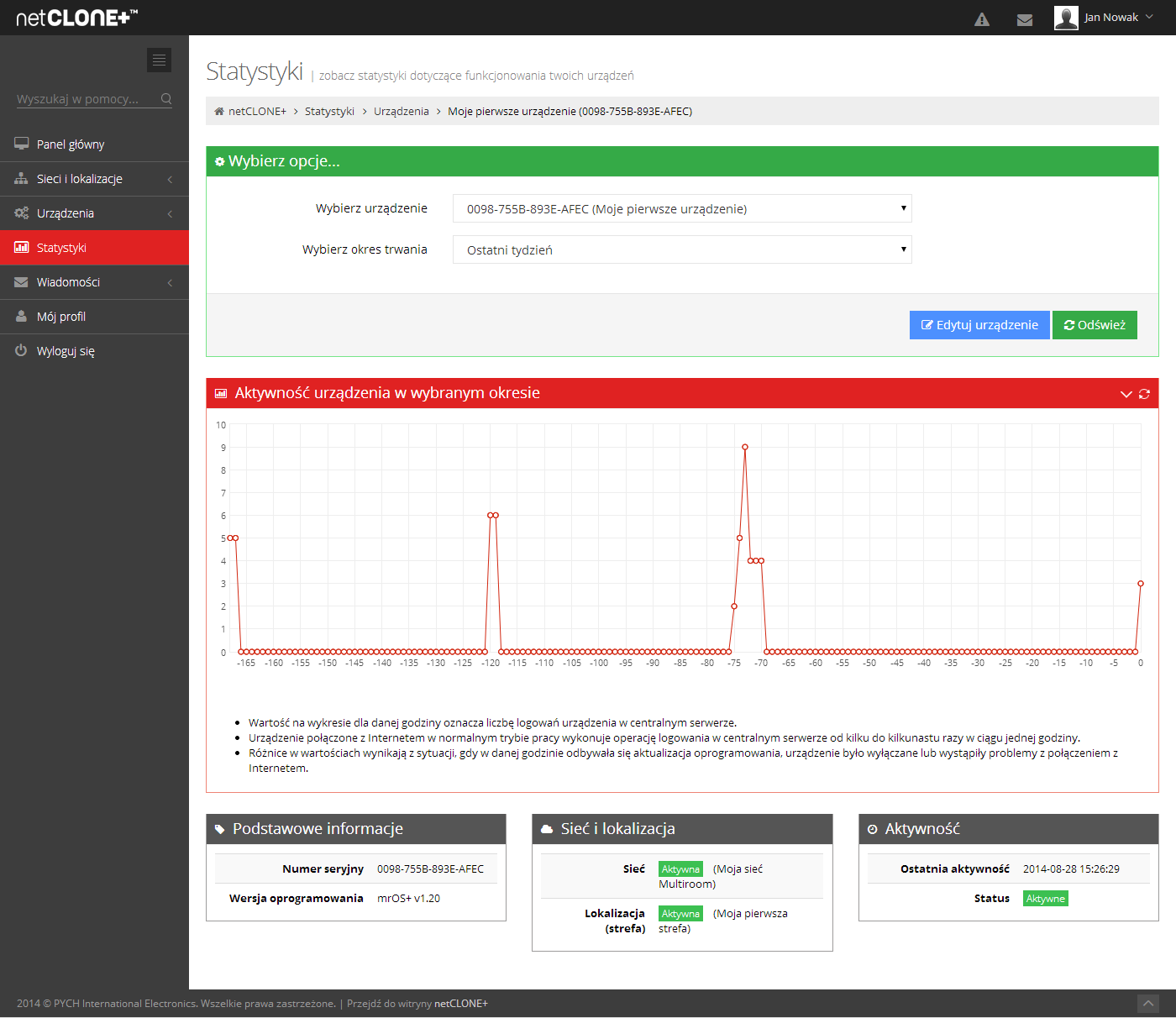This screenshot has height=1018, width=1176.
Task: Click the Panel główny monitor icon
Action: pyautogui.click(x=21, y=144)
